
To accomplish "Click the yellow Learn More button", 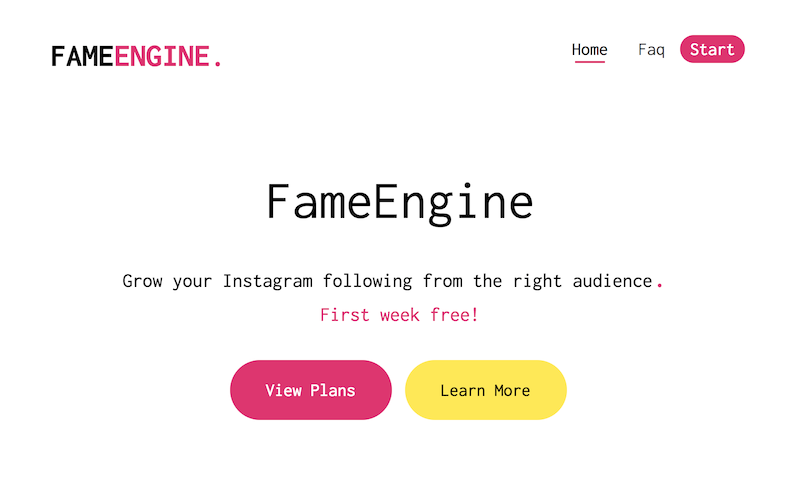I will (x=485, y=390).
